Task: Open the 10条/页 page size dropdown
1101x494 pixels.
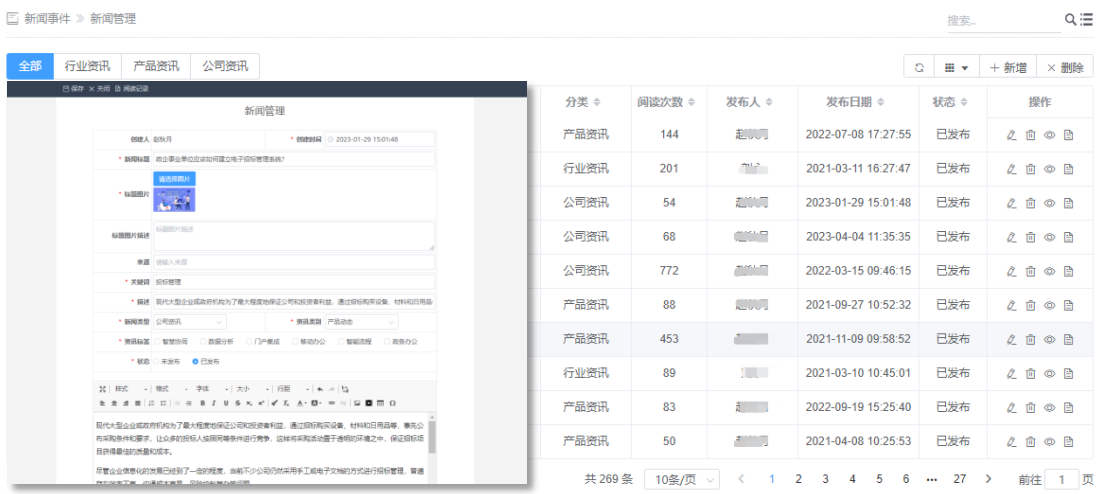Action: tap(683, 479)
